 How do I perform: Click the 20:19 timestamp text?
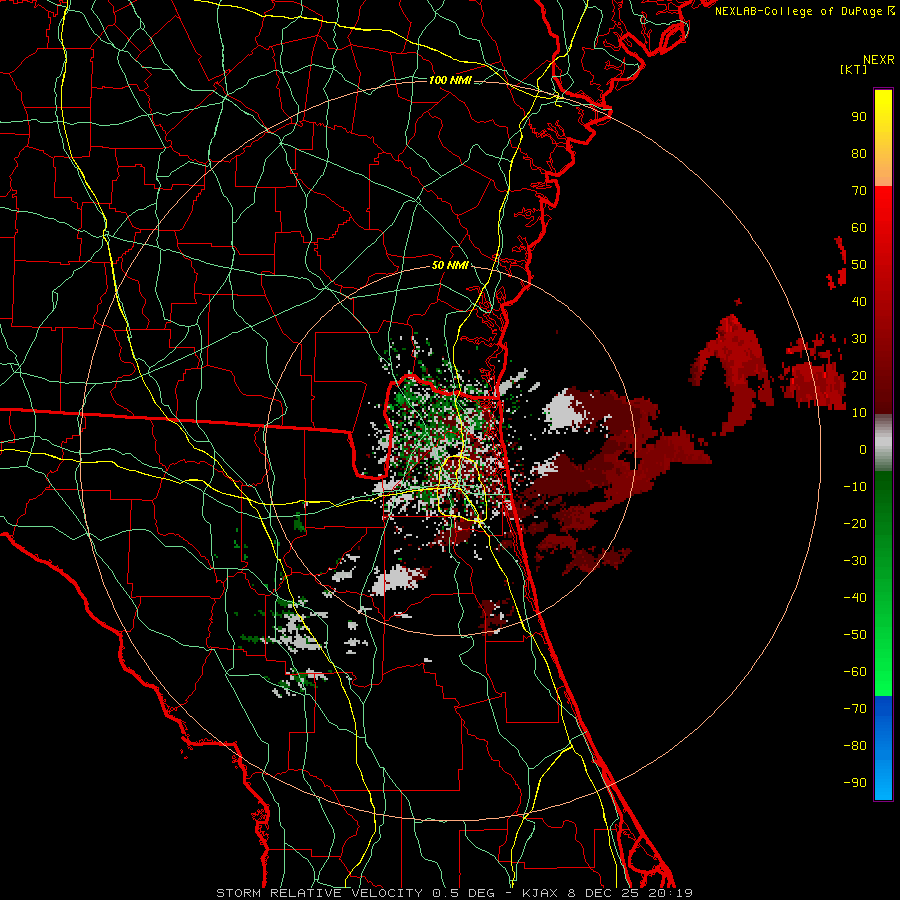pos(670,893)
